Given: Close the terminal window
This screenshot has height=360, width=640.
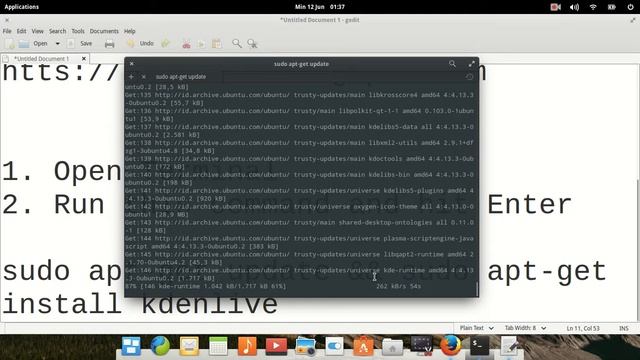Looking at the screenshot, I should tap(131, 64).
